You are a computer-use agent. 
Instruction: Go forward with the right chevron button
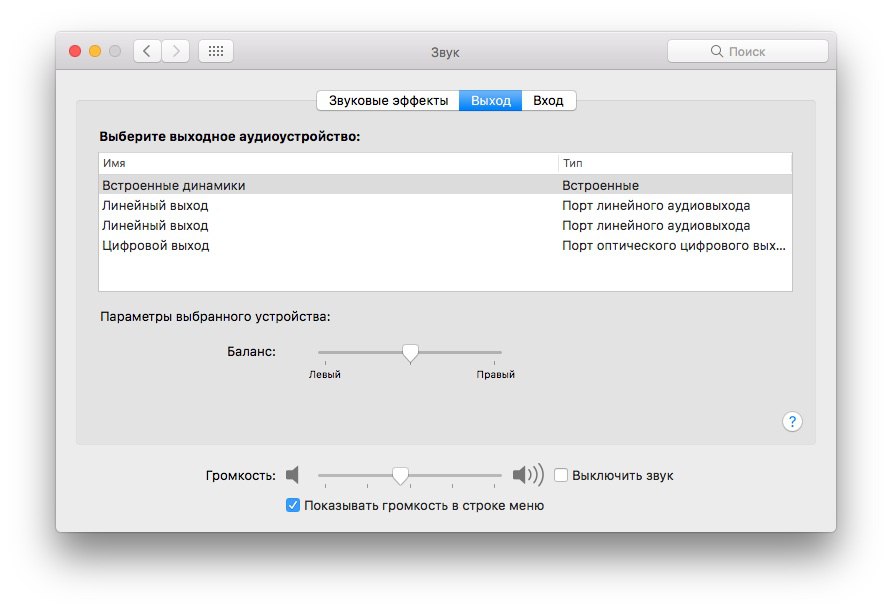pyautogui.click(x=176, y=51)
